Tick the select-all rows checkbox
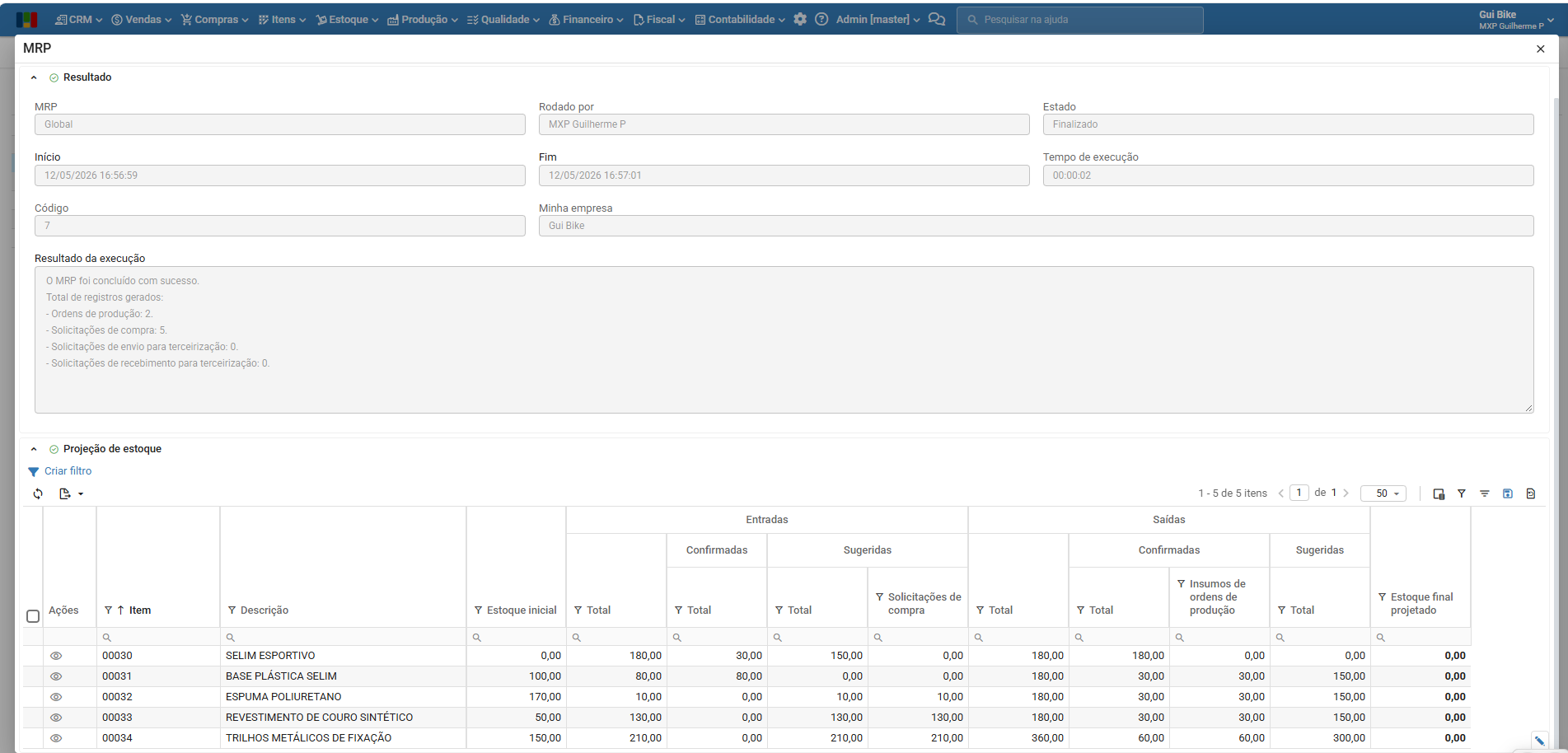Image resolution: width=1568 pixels, height=753 pixels. click(x=33, y=616)
